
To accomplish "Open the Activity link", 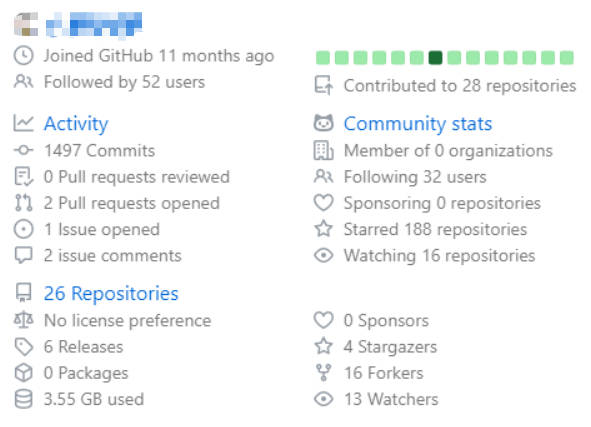I will click(x=76, y=124).
